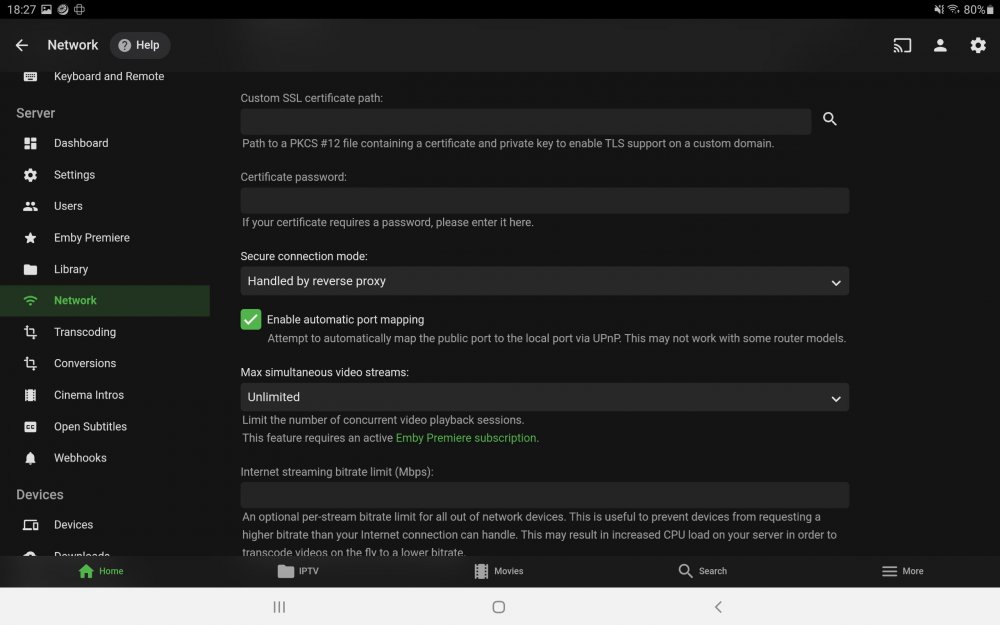Click the Emby Premiere star icon

(x=30, y=238)
